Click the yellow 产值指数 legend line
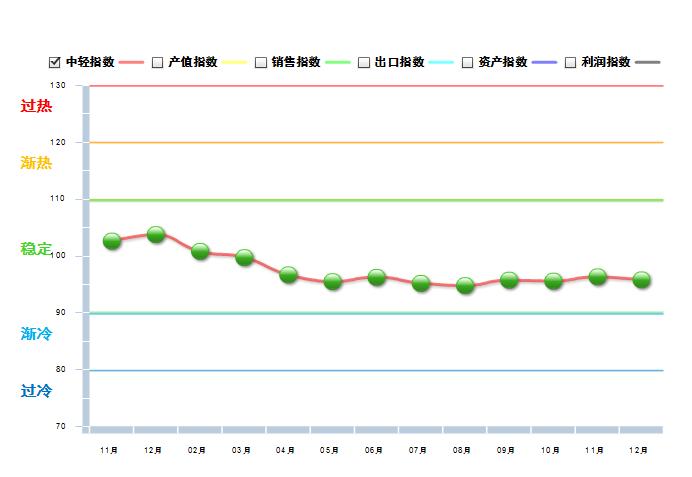Viewport: 692px width, 477px height. coord(235,62)
